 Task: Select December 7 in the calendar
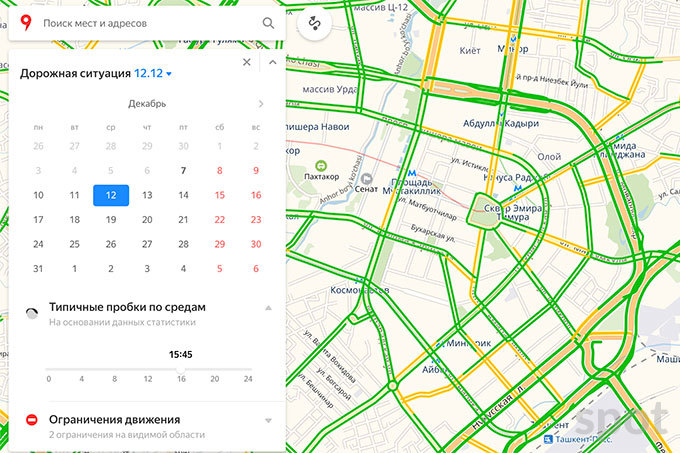point(183,170)
